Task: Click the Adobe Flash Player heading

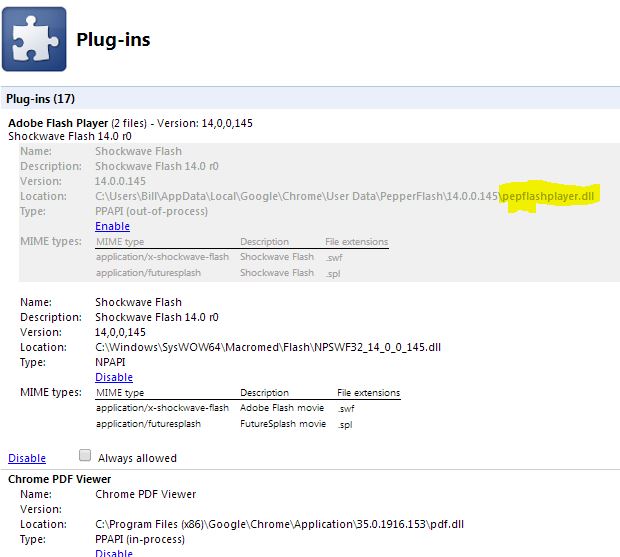Action: (58, 123)
